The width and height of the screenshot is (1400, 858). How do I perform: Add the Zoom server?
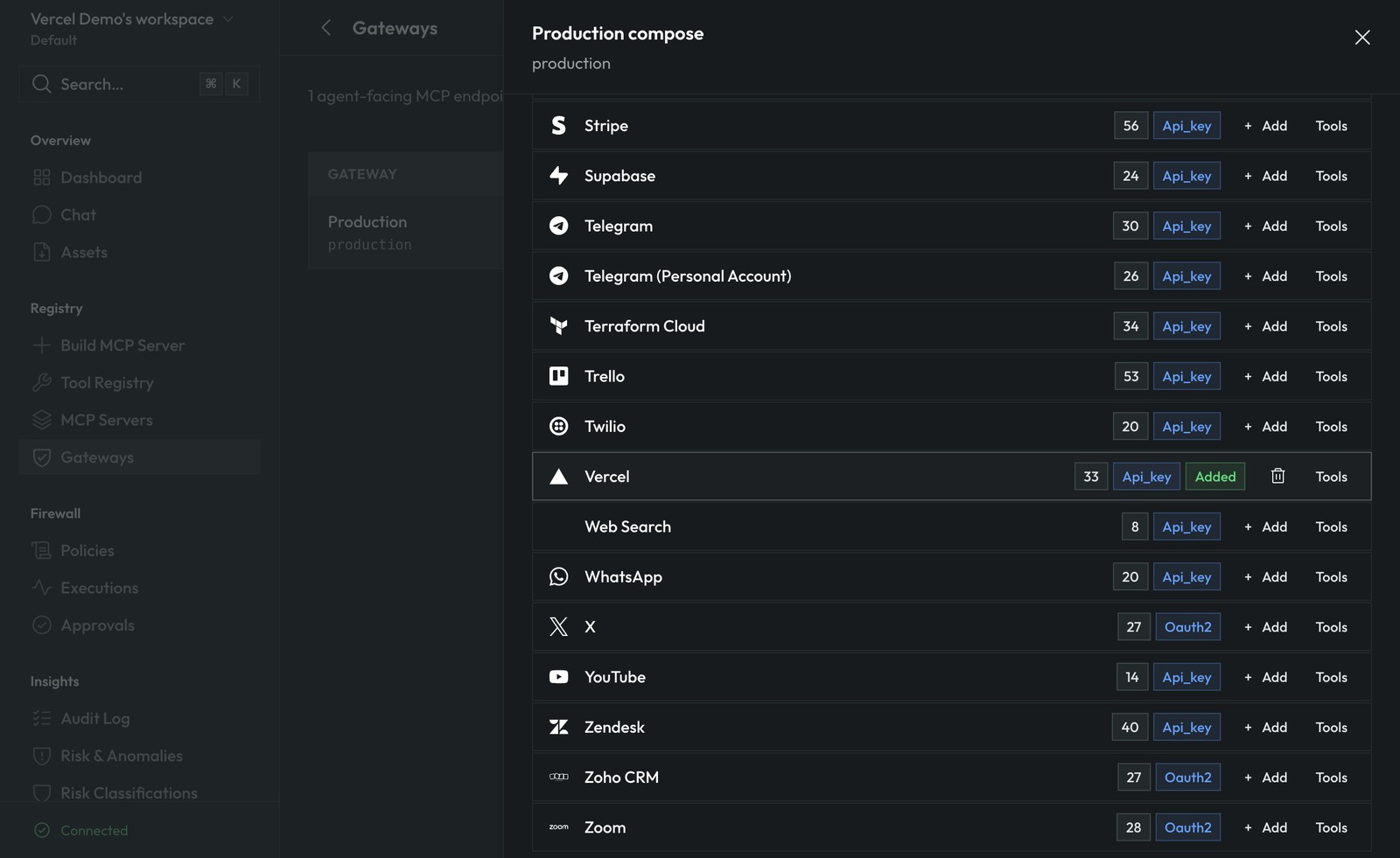(1265, 827)
